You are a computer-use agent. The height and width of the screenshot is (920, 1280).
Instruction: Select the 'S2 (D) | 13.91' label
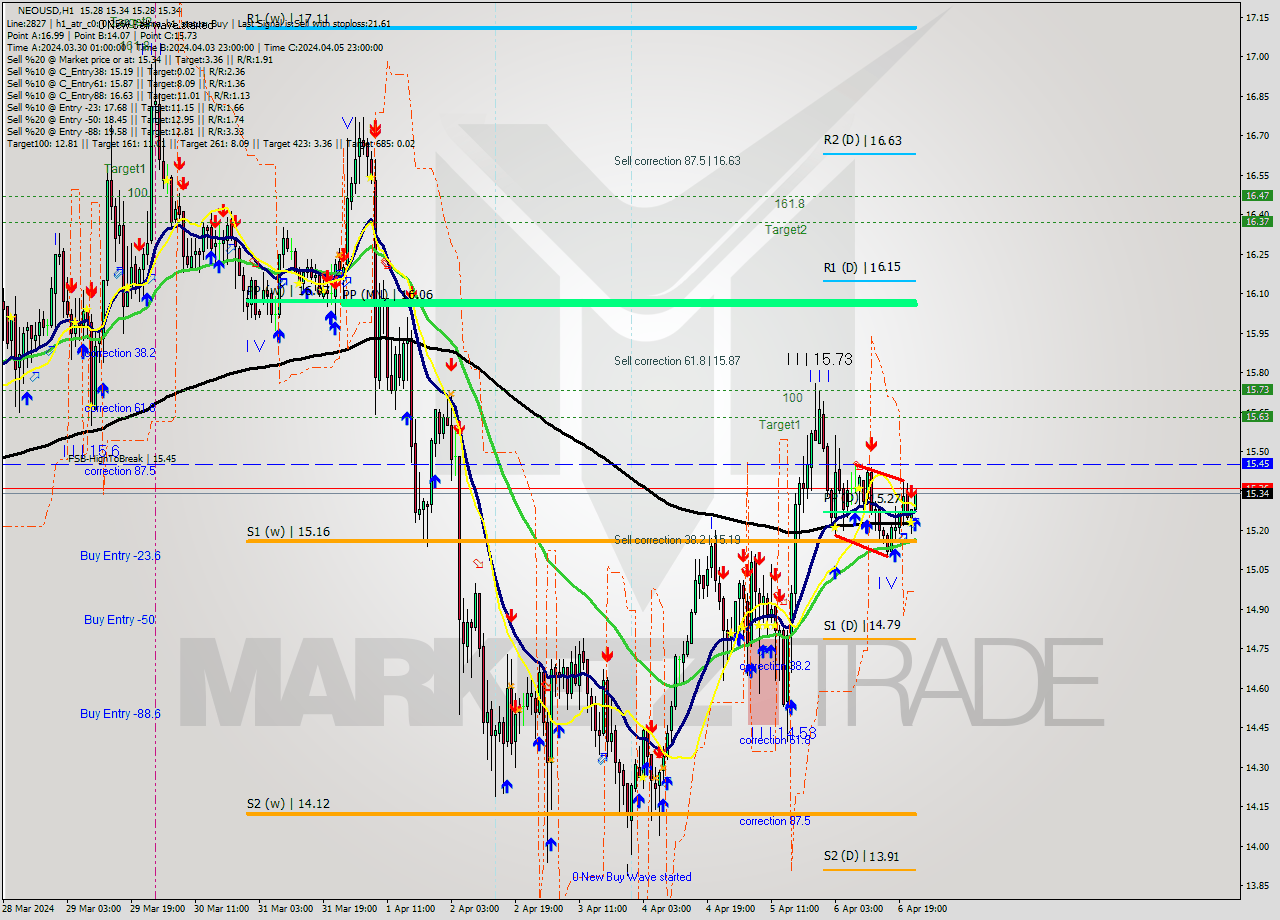point(862,857)
